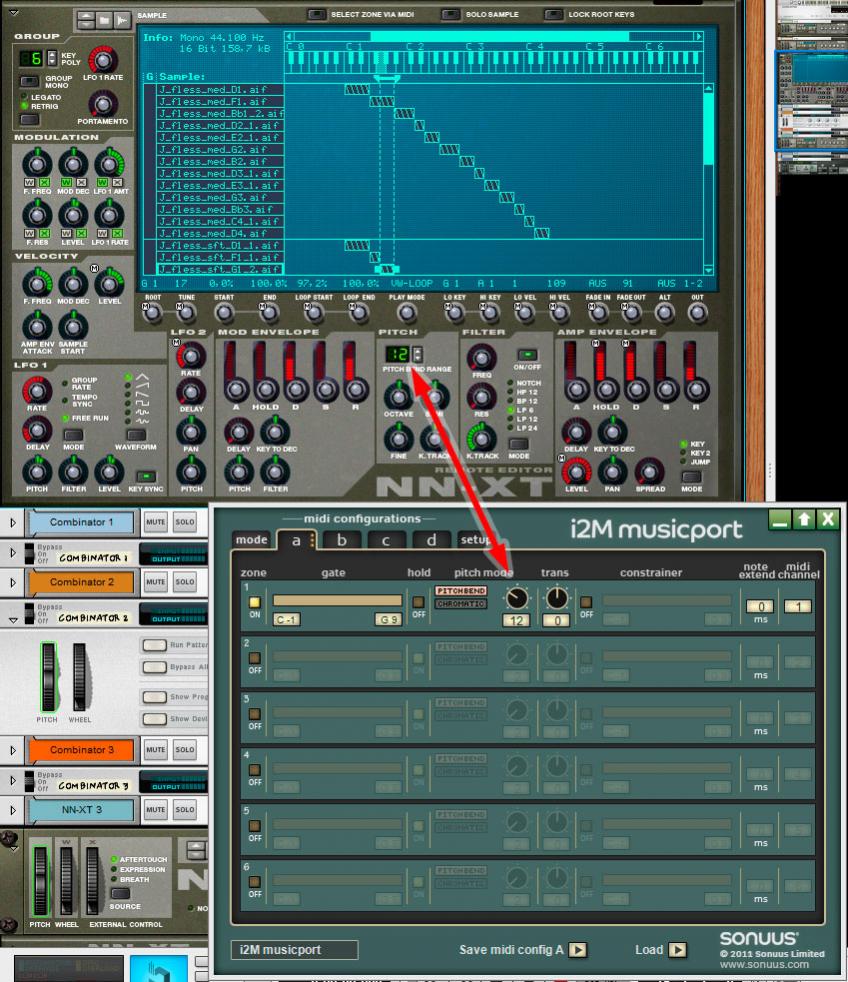Click the pitch octave knob
Viewport: 848px width, 982px height.
coord(399,400)
